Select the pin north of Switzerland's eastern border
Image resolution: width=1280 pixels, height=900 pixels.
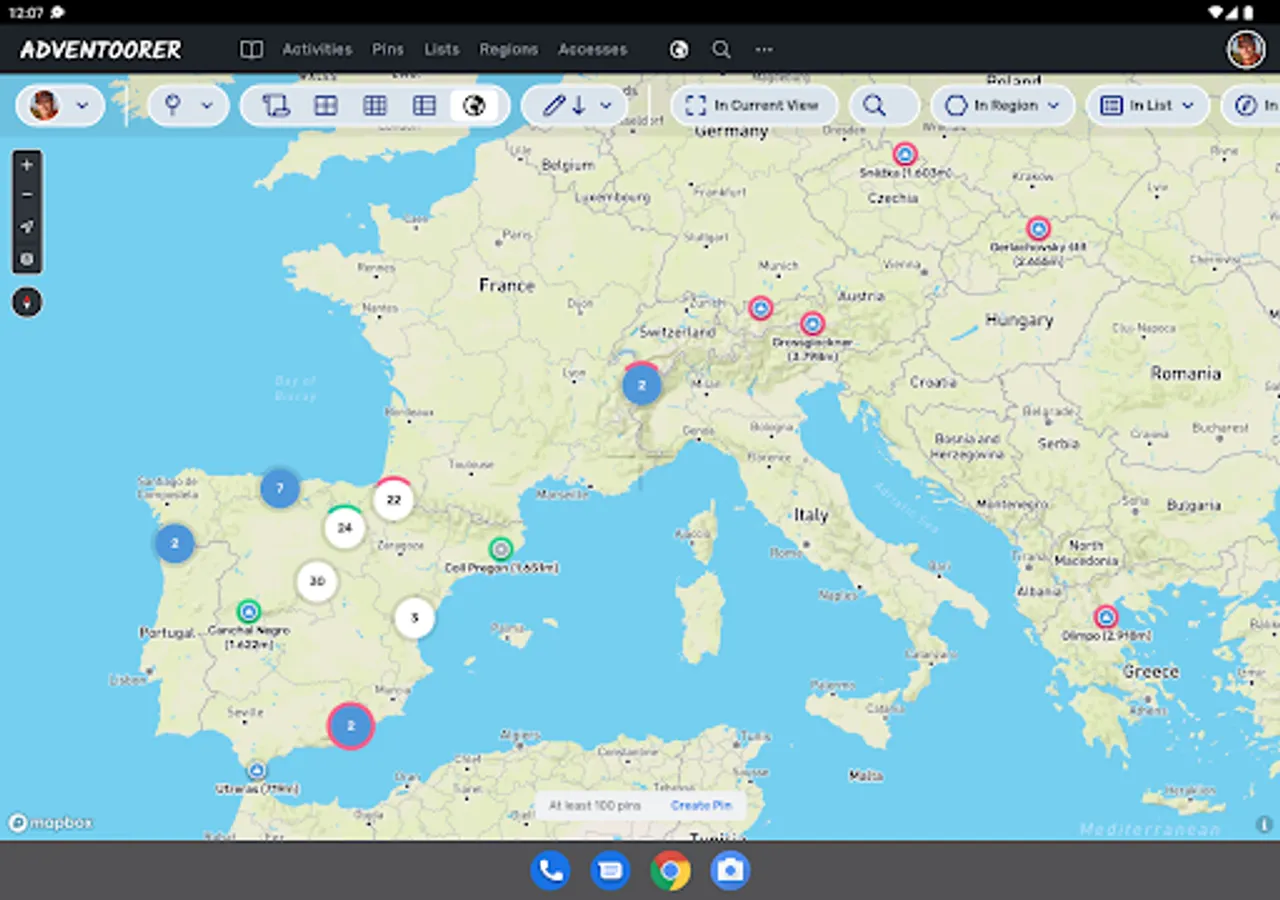click(761, 308)
